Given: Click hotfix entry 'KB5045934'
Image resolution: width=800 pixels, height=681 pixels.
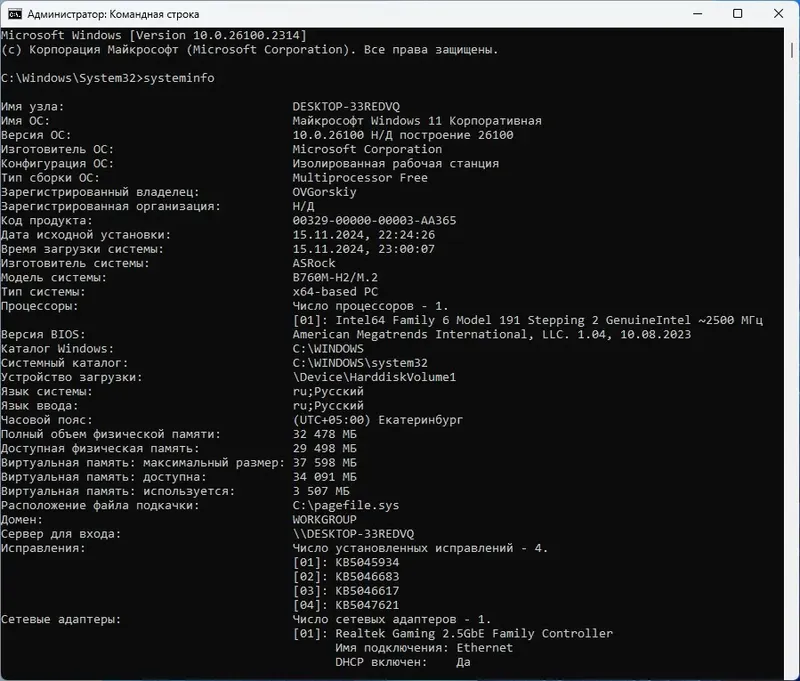Looking at the screenshot, I should (x=367, y=563).
